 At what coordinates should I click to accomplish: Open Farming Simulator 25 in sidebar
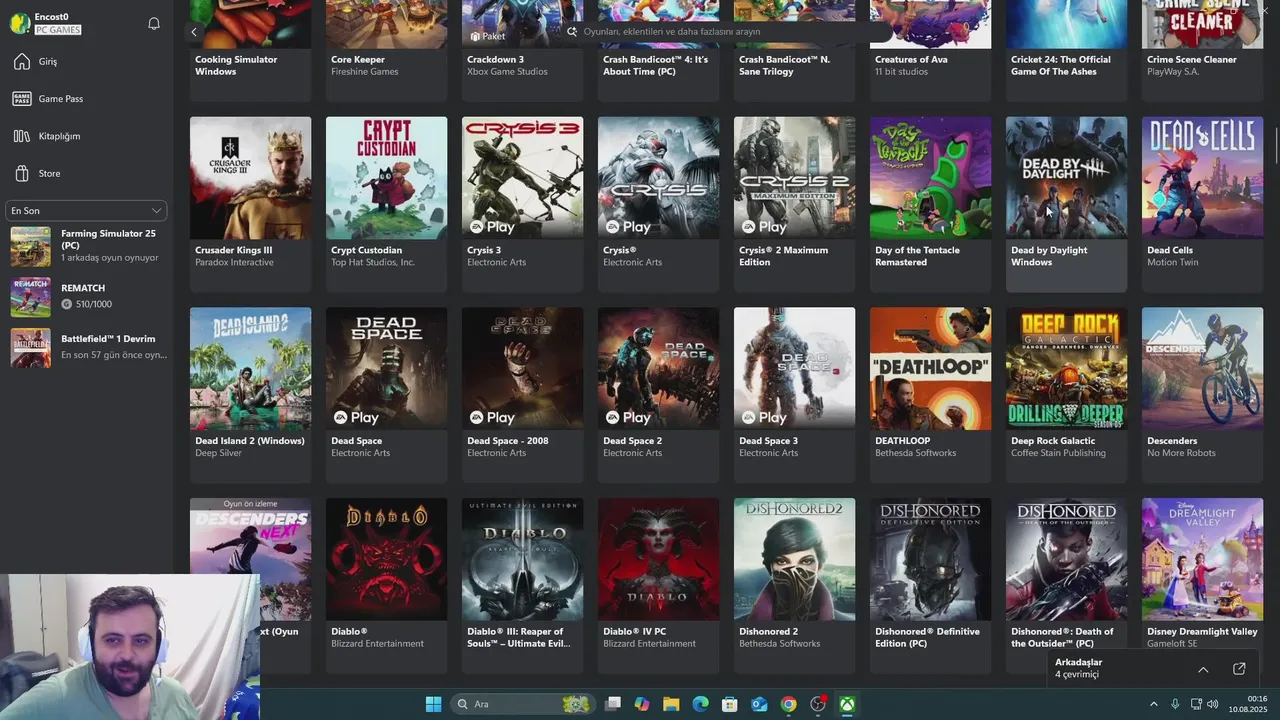tap(86, 246)
